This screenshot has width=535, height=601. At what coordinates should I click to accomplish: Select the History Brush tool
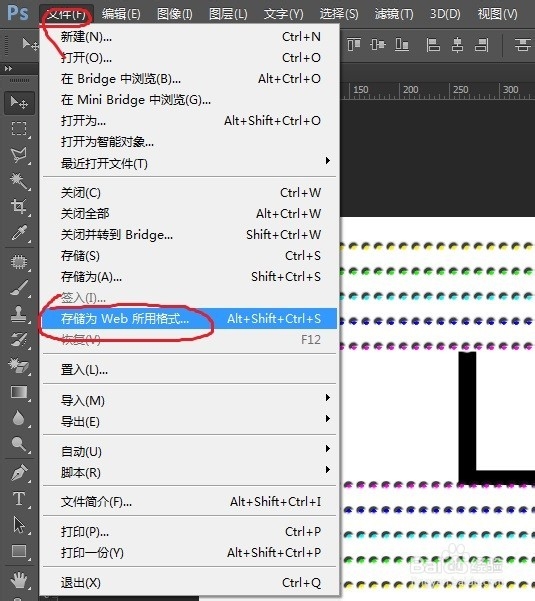(x=19, y=340)
